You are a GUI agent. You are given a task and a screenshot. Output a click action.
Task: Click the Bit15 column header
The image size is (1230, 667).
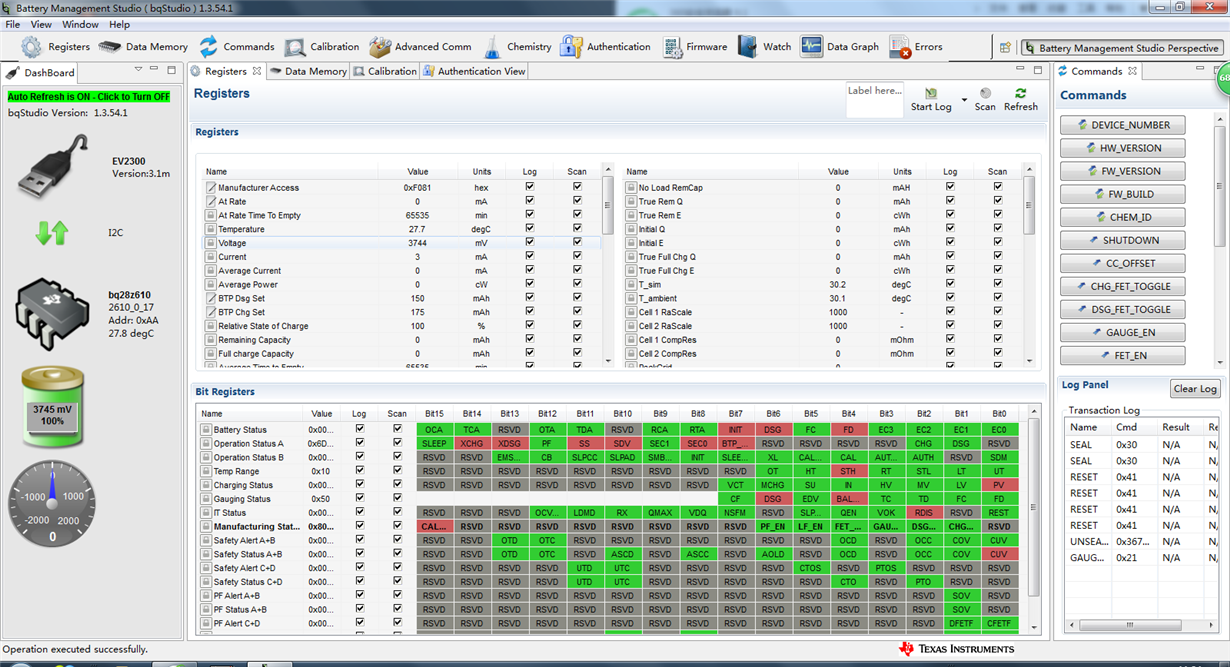click(x=434, y=413)
